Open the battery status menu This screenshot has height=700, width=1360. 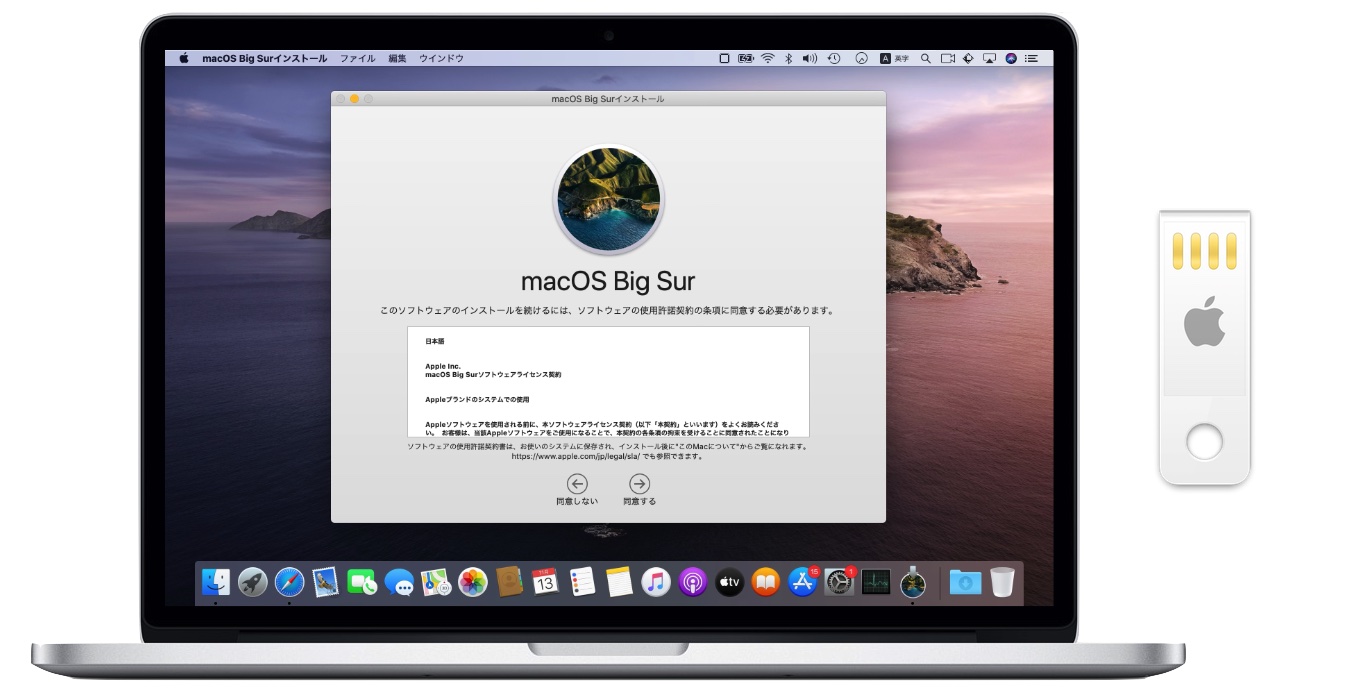pyautogui.click(x=745, y=57)
